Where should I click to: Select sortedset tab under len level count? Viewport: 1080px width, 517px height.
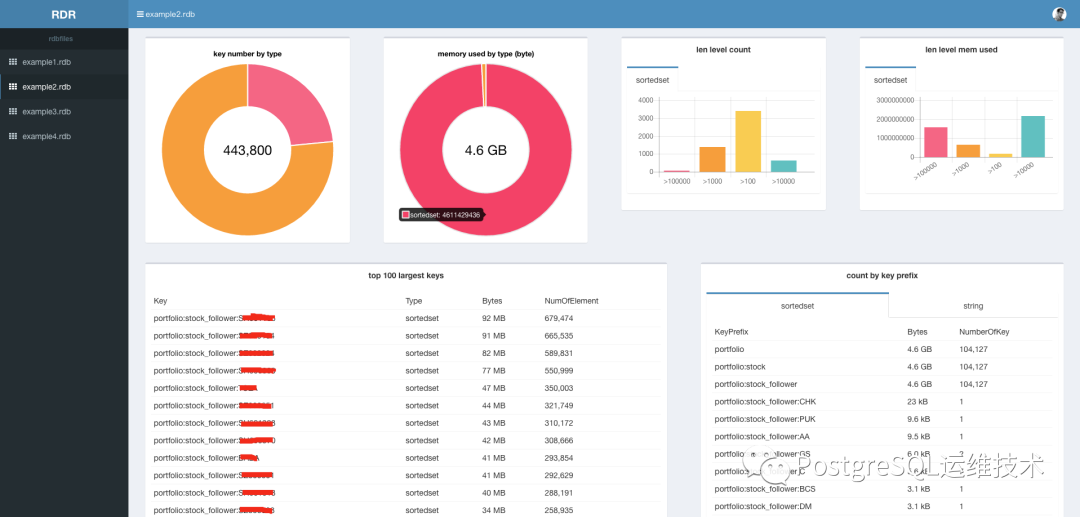pos(652,80)
